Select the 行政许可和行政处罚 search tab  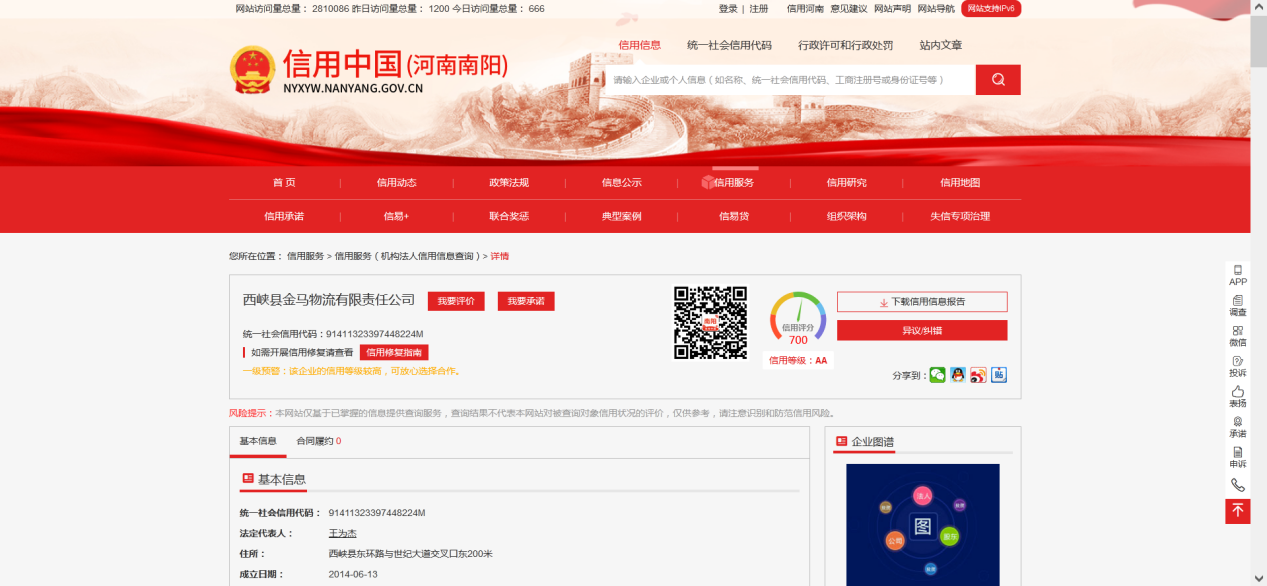pyautogui.click(x=845, y=45)
